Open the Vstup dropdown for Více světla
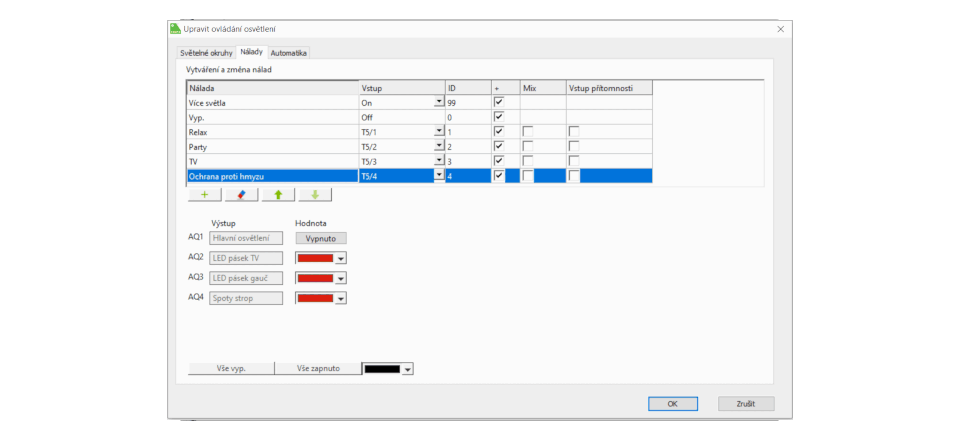 click(x=439, y=102)
